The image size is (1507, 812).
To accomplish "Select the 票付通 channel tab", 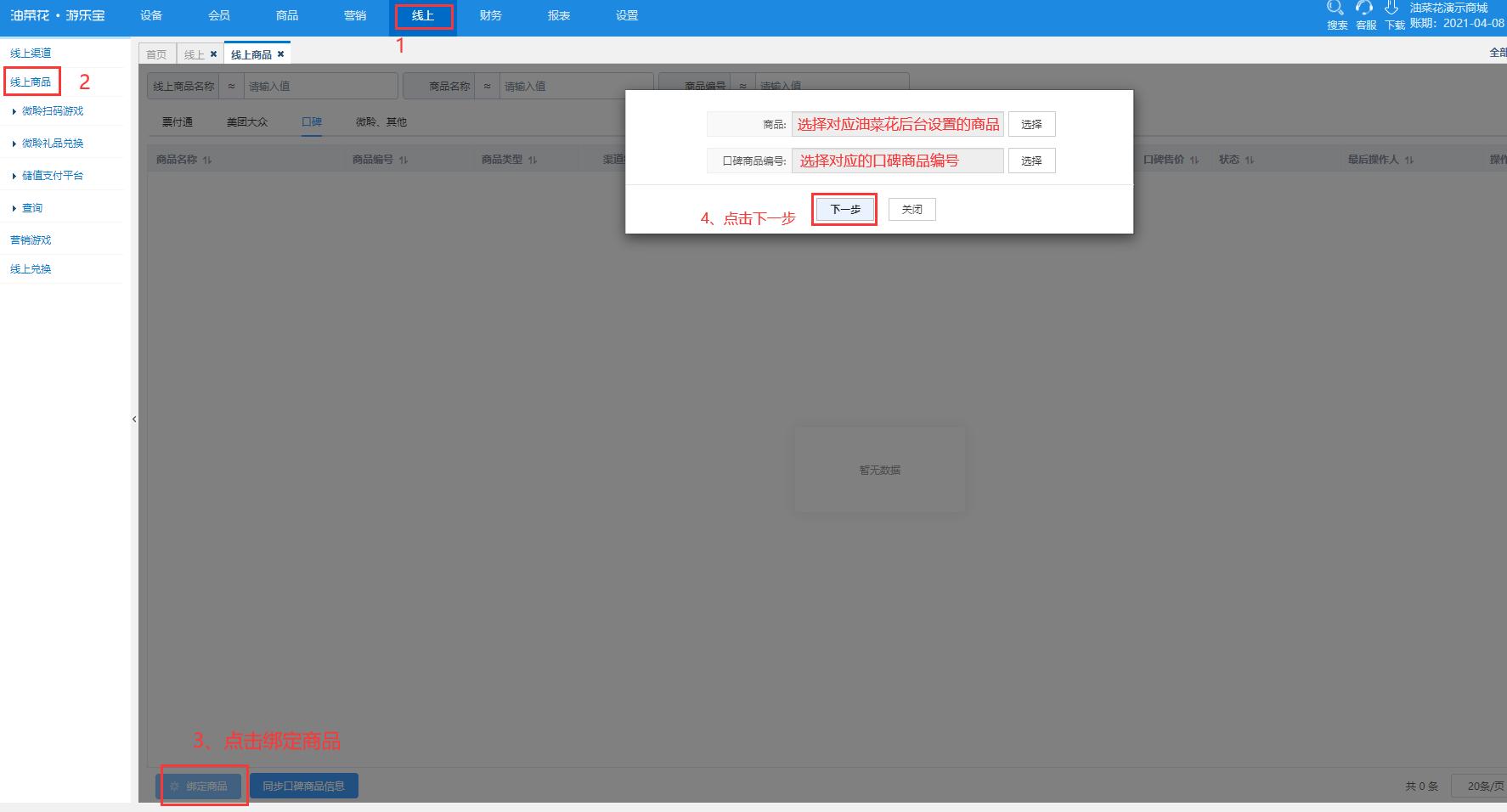I will click(x=178, y=122).
